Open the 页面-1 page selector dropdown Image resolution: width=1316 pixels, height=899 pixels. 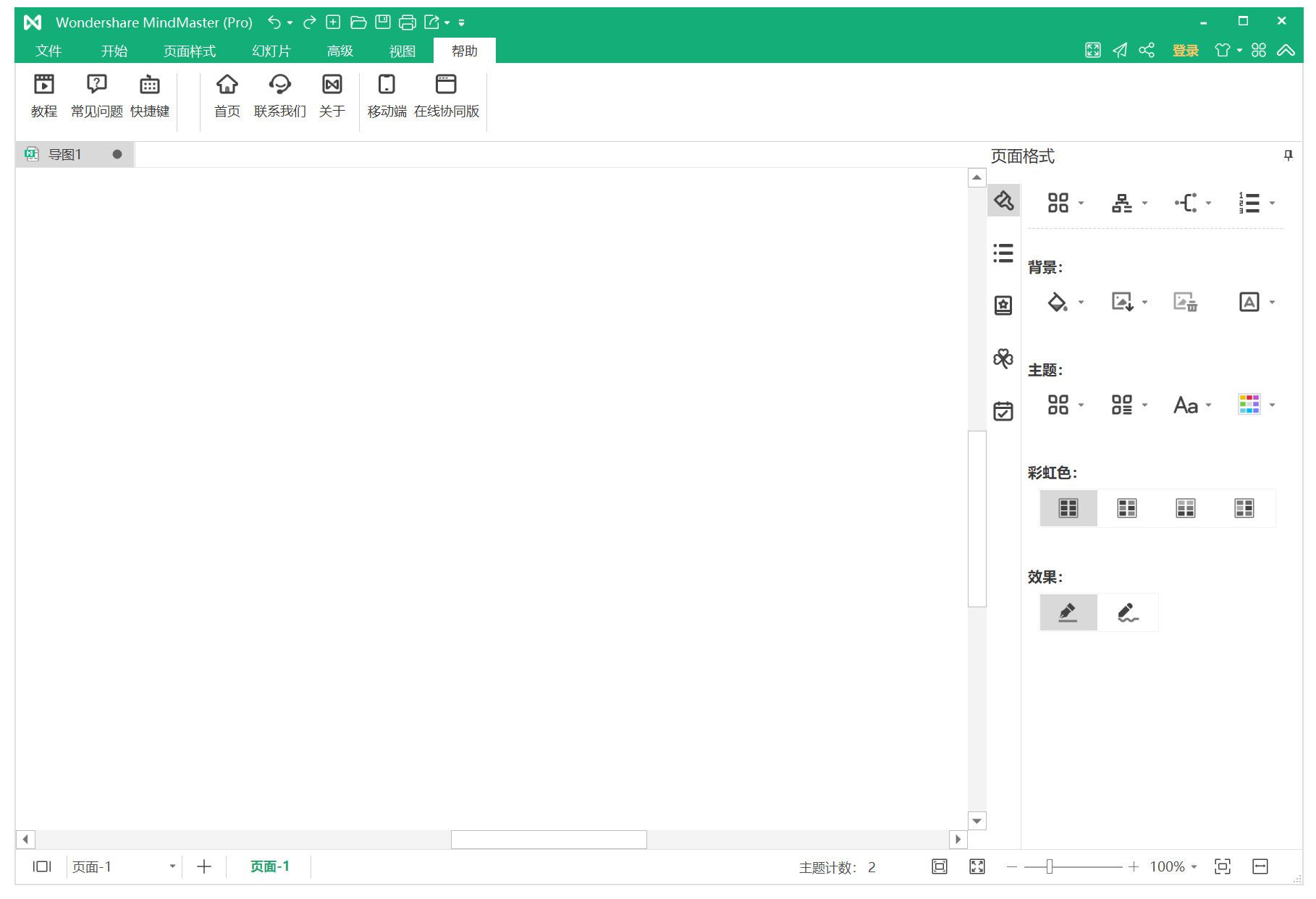172,866
